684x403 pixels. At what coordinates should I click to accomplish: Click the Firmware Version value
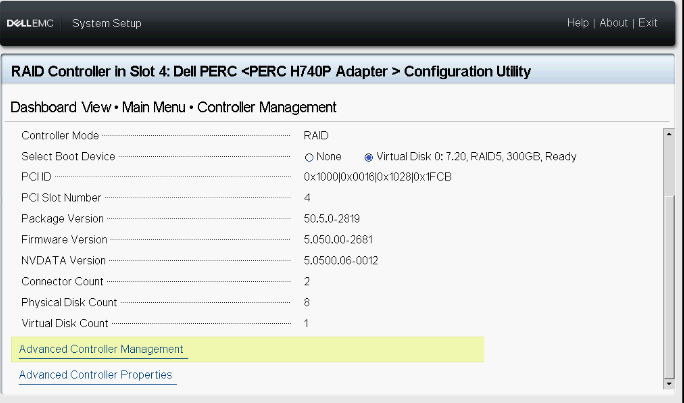341,240
